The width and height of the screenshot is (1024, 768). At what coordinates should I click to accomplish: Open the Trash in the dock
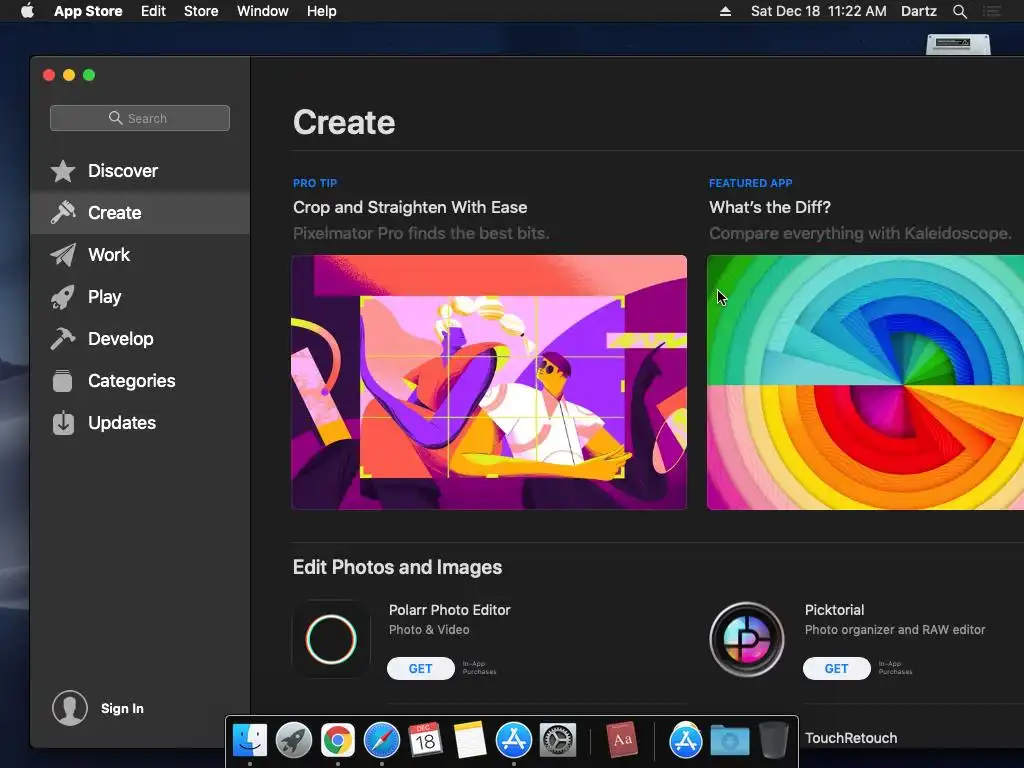click(x=773, y=741)
